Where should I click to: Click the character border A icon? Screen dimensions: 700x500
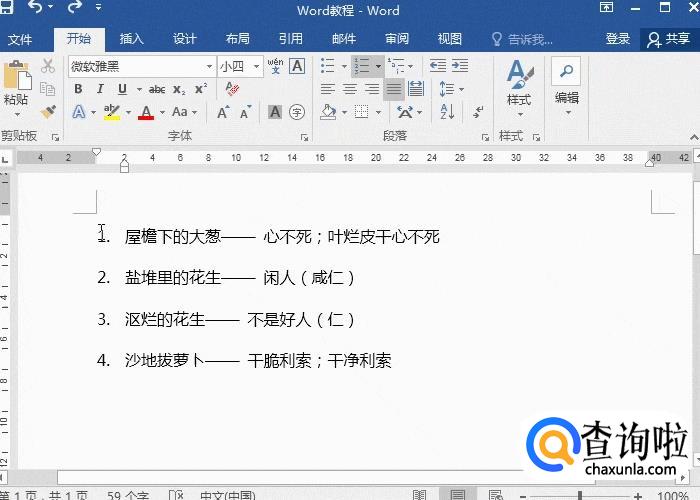[297, 66]
